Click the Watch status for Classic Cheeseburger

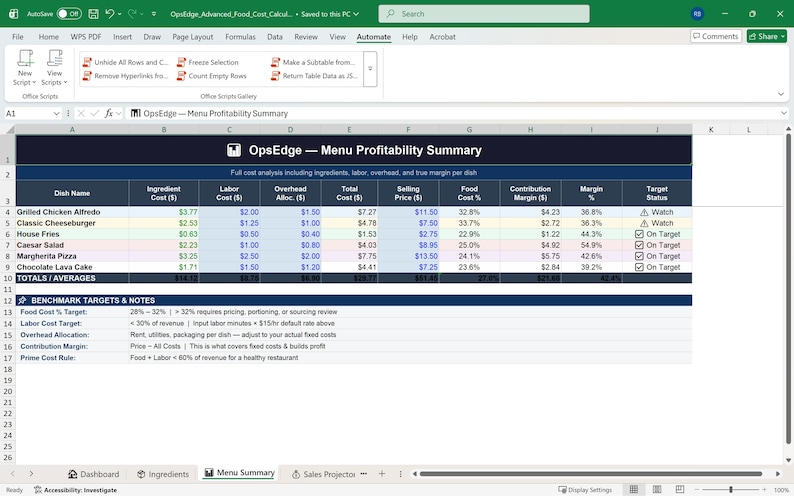pos(657,223)
